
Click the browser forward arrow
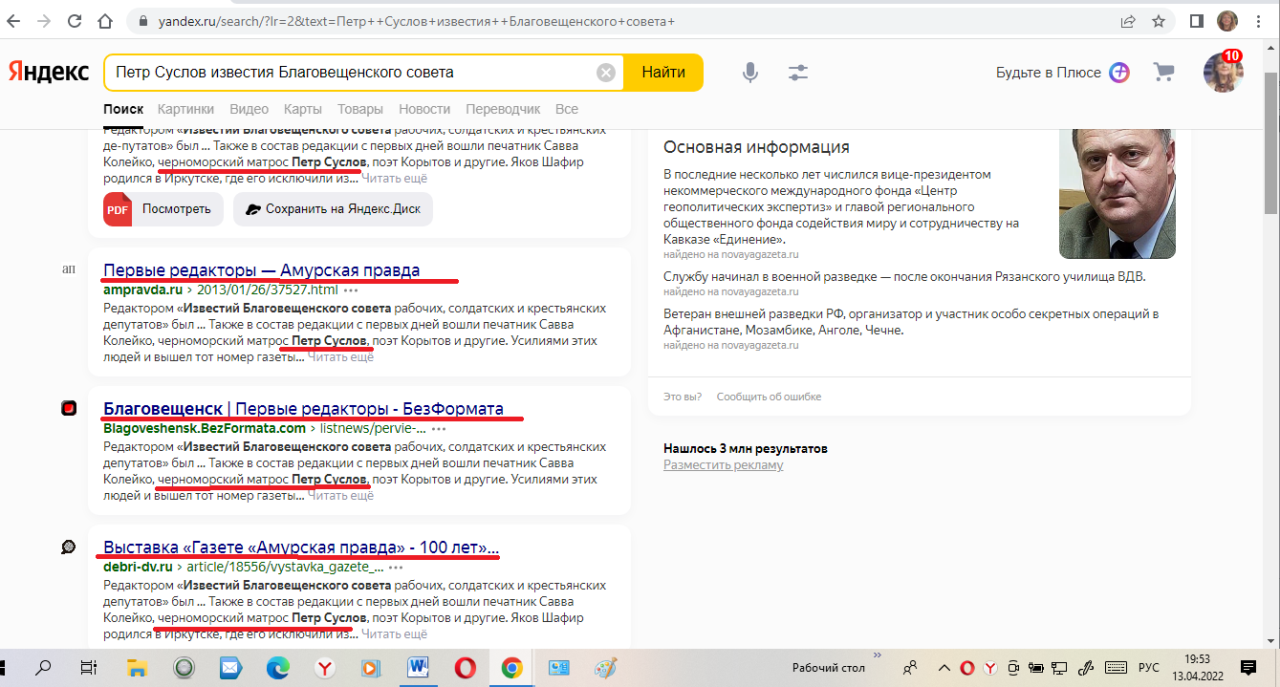tap(44, 20)
